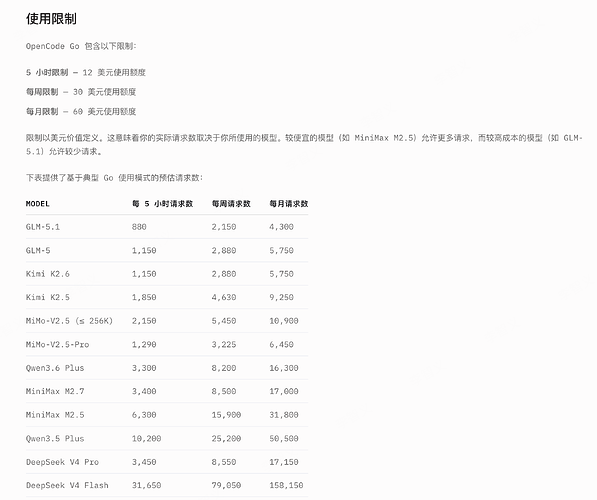Click the 下表提供了基于典型 Go sentence
The width and height of the screenshot is (597, 500).
click(x=114, y=178)
